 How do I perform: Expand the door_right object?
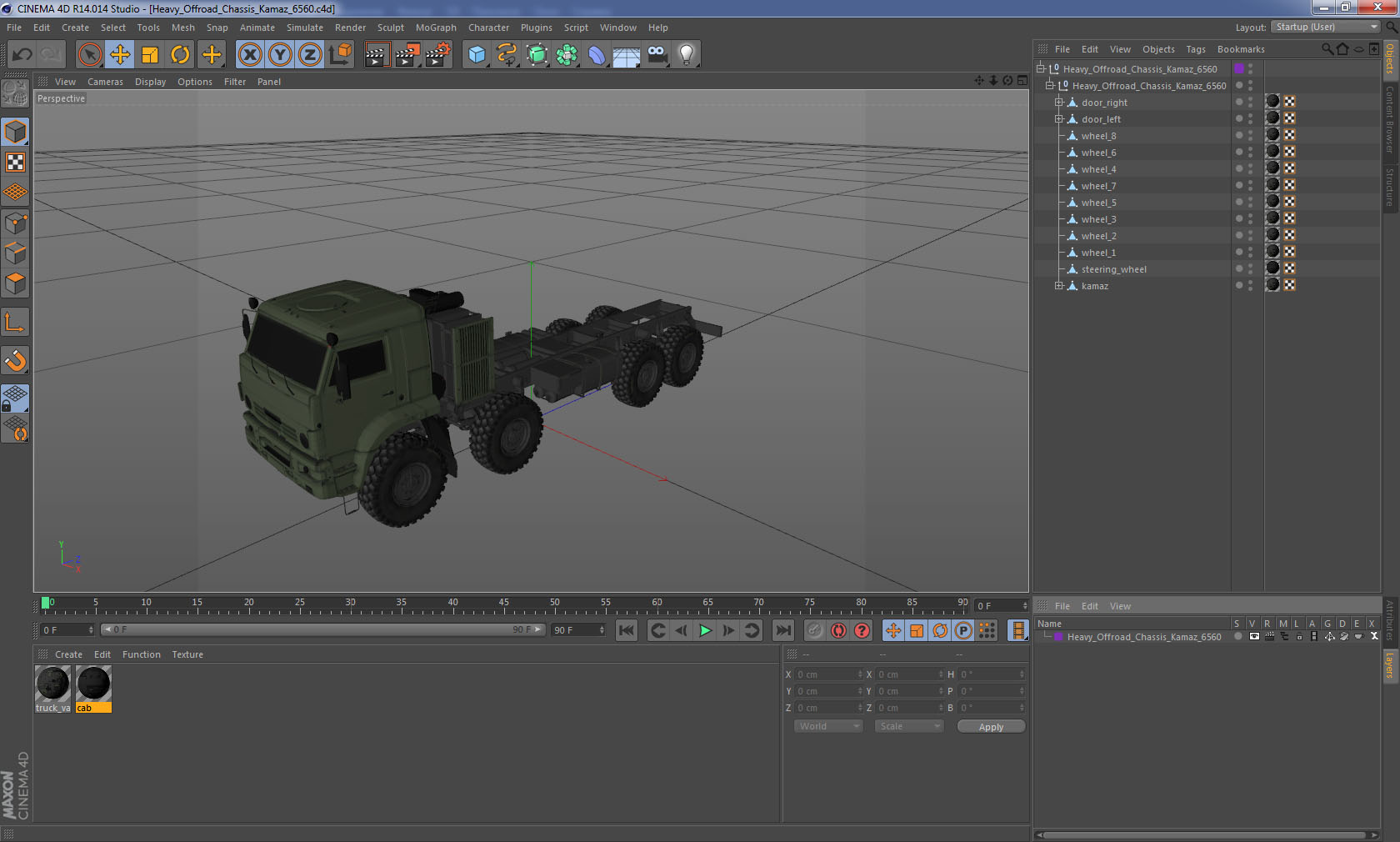pyautogui.click(x=1059, y=103)
